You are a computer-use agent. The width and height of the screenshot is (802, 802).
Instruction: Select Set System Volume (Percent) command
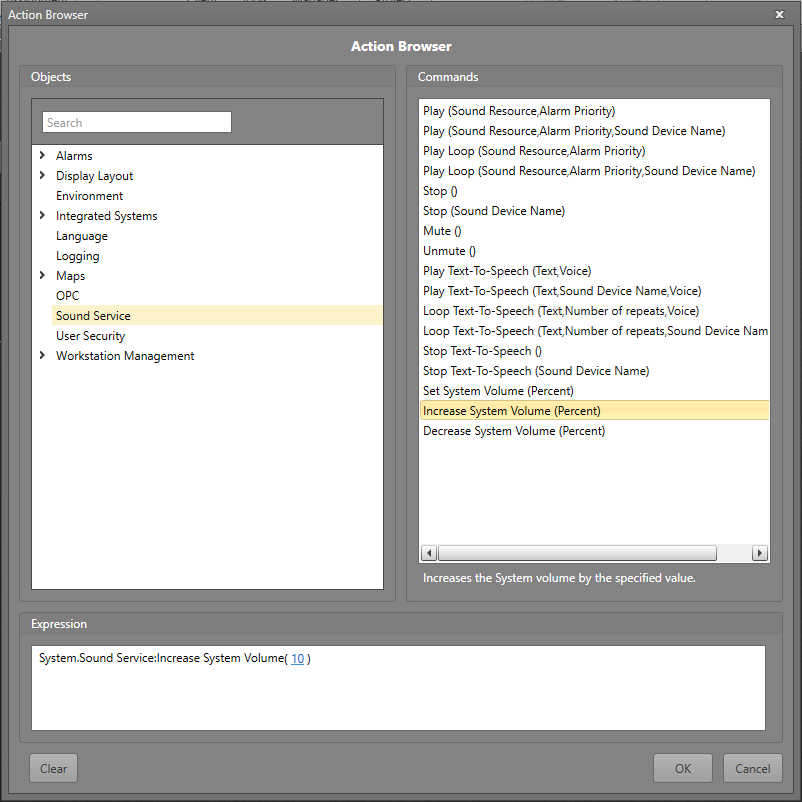tap(498, 391)
